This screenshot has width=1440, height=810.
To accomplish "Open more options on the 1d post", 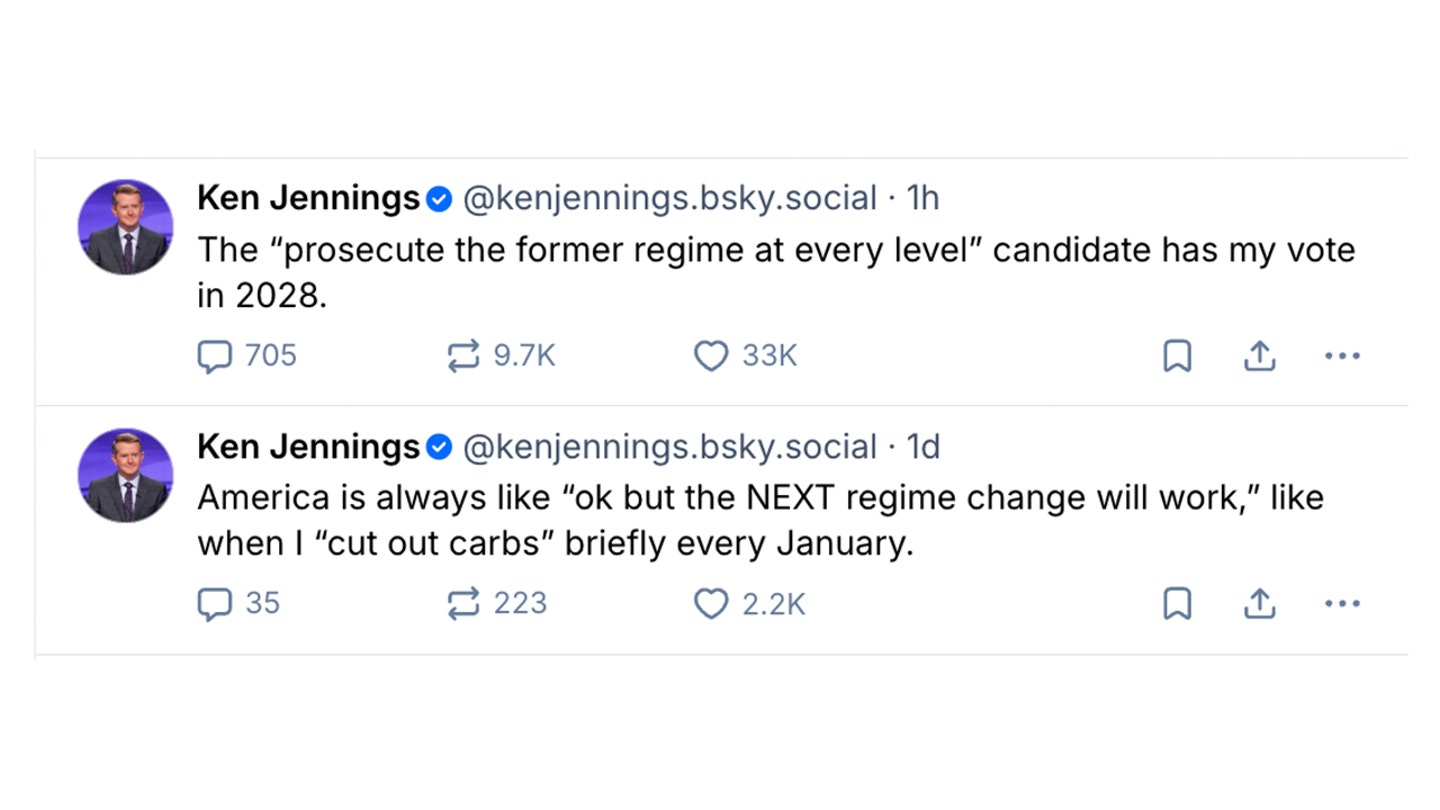I will tap(1341, 604).
